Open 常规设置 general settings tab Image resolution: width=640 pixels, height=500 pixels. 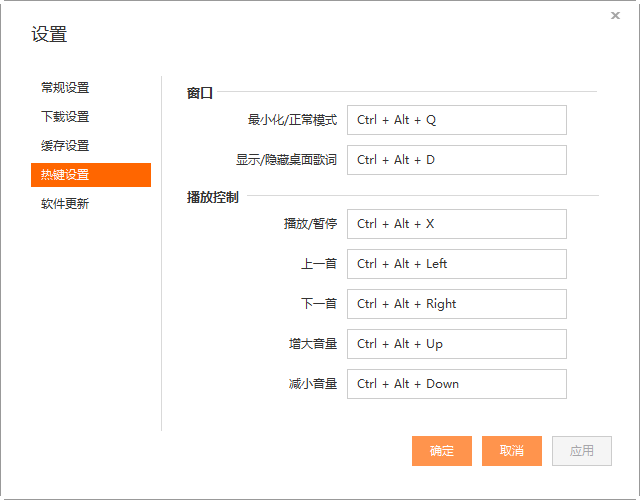(x=66, y=88)
